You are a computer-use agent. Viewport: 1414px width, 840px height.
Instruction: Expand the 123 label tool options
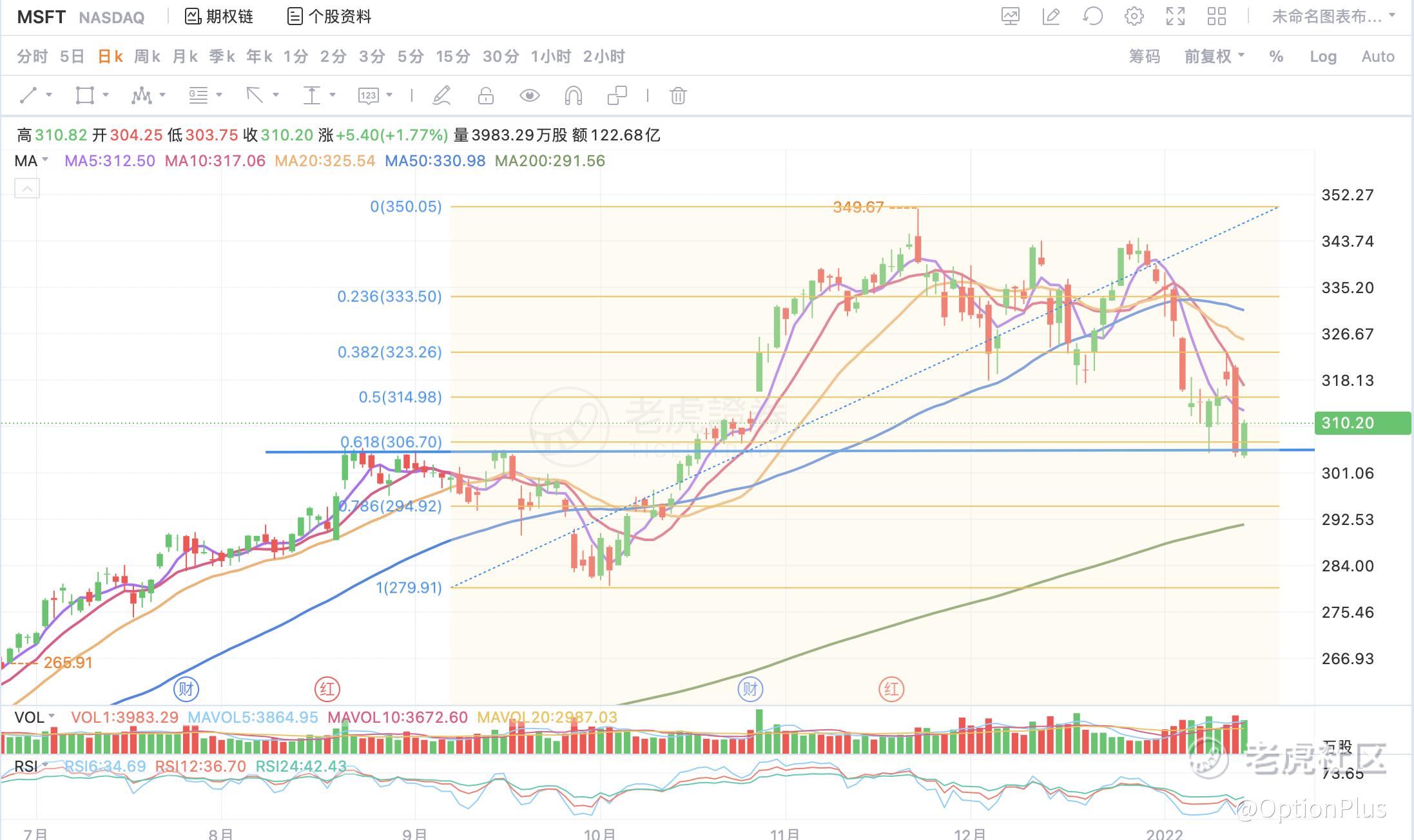tap(389, 95)
